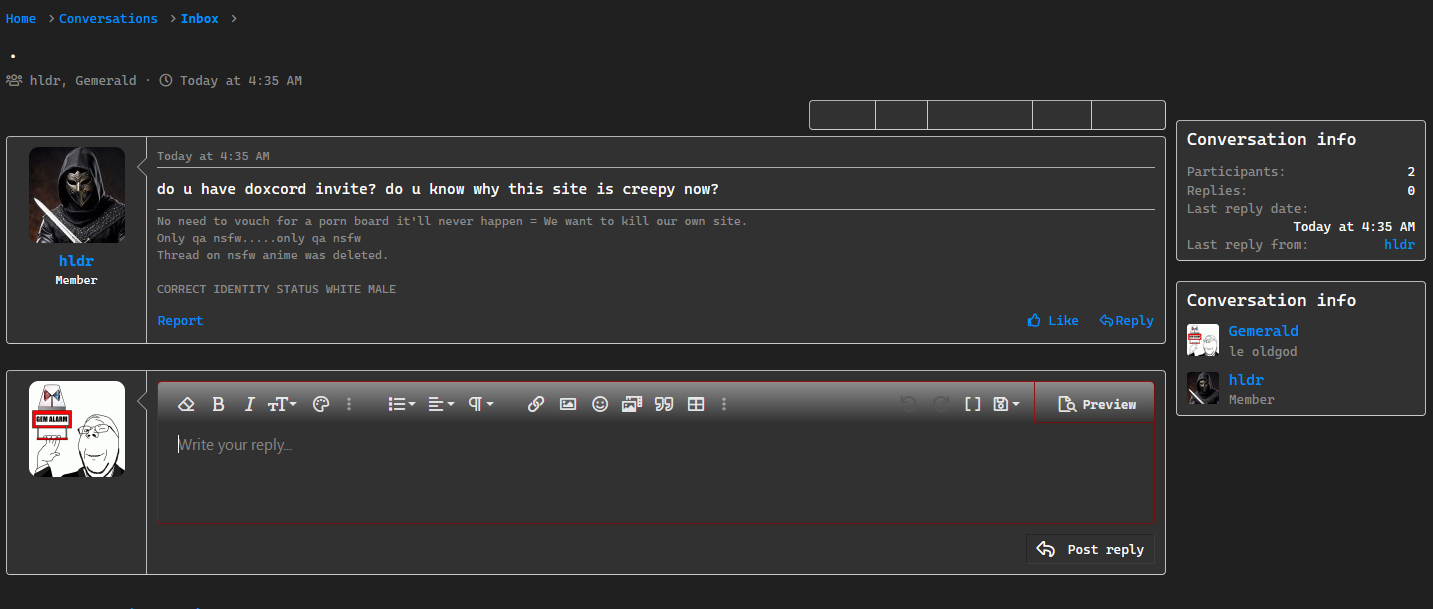
Task: Click the insert image icon
Action: 568,404
